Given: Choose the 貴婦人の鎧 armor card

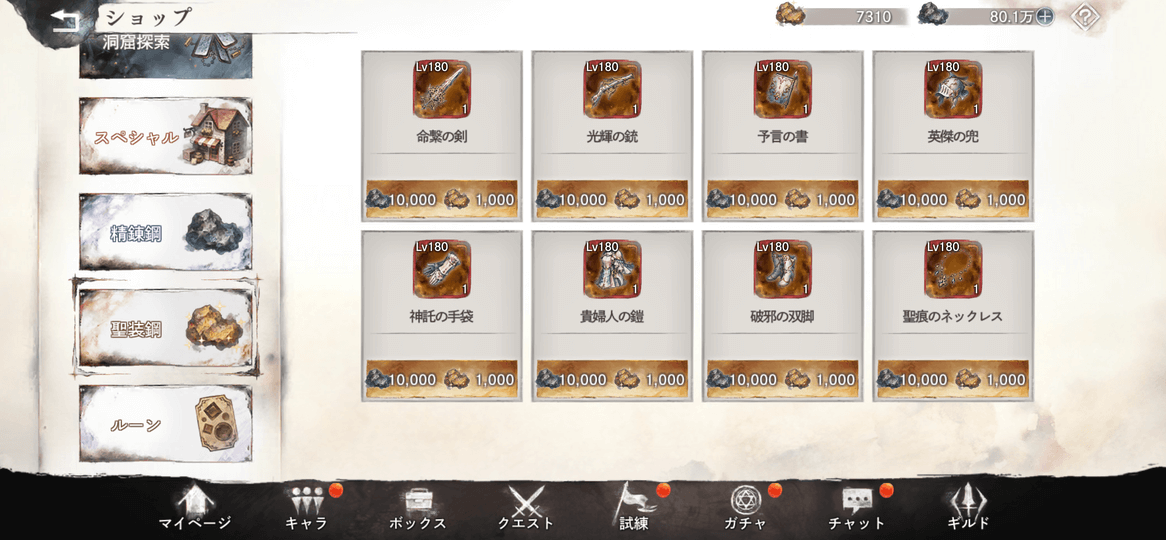Looking at the screenshot, I should pos(612,316).
